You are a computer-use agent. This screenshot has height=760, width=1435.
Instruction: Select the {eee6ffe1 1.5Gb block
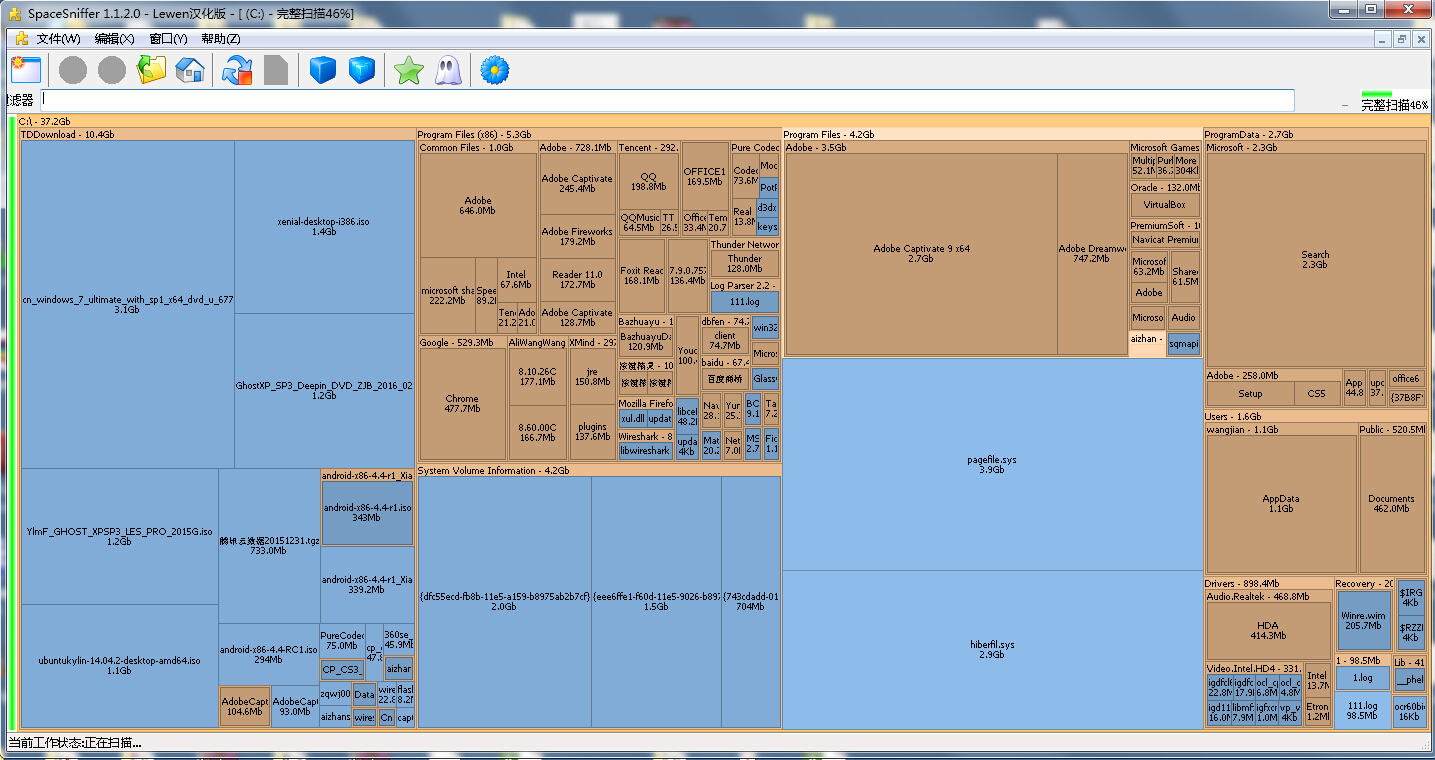[x=656, y=601]
